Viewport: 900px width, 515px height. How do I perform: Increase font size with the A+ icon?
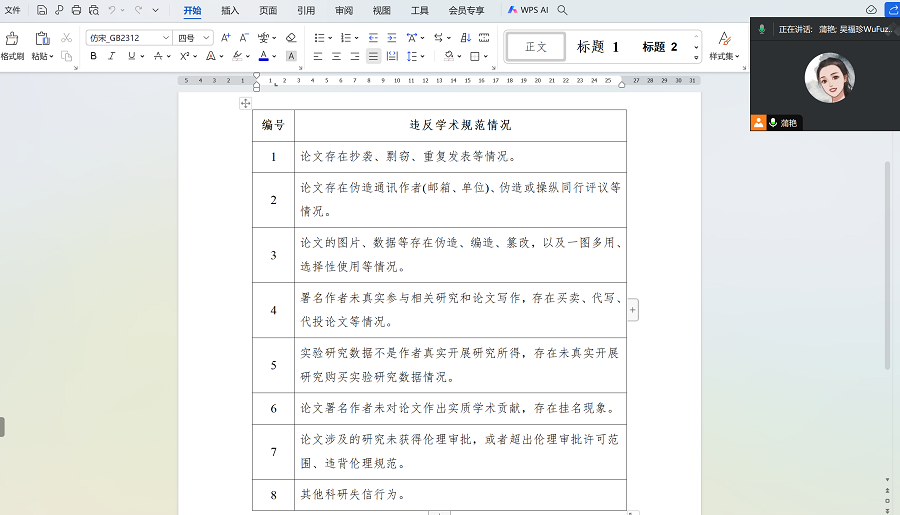226,38
